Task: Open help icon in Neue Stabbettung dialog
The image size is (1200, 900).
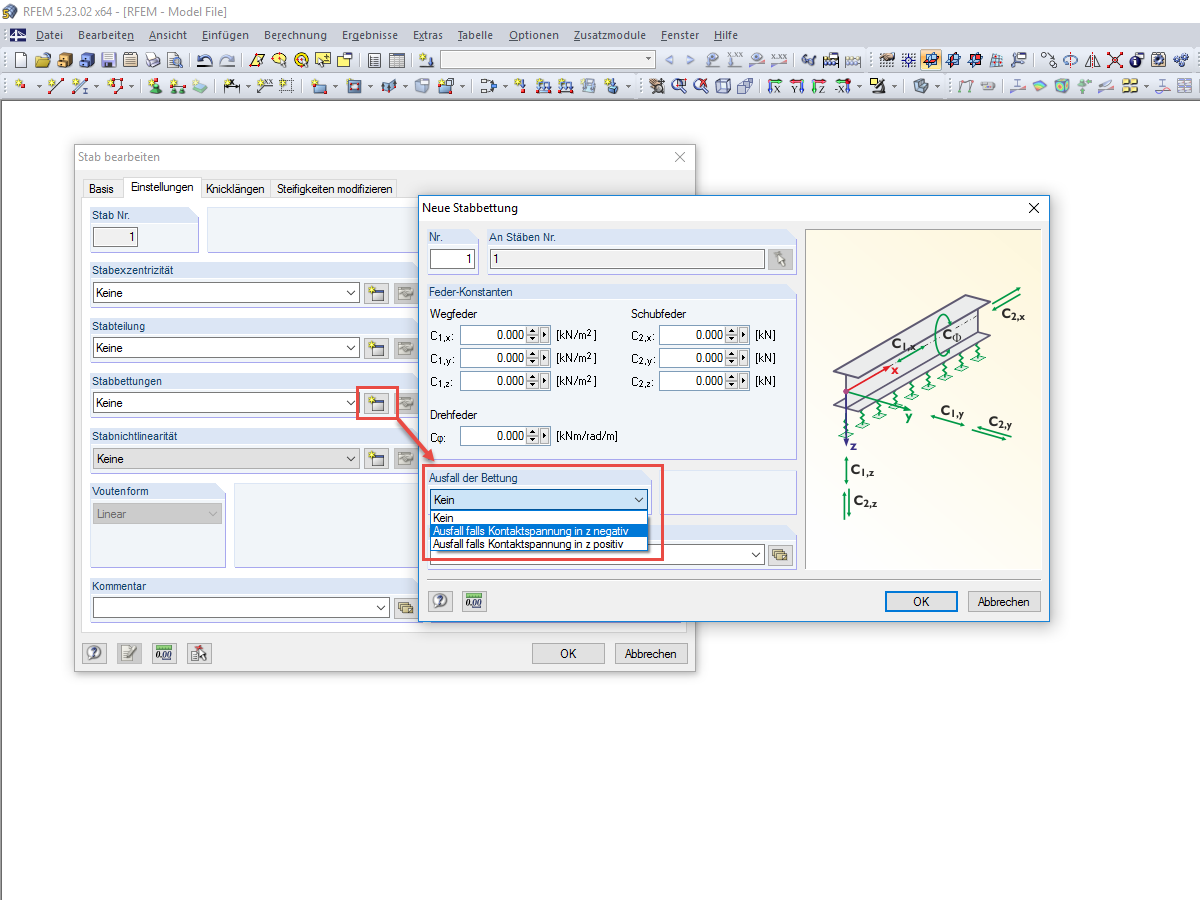Action: pyautogui.click(x=441, y=601)
